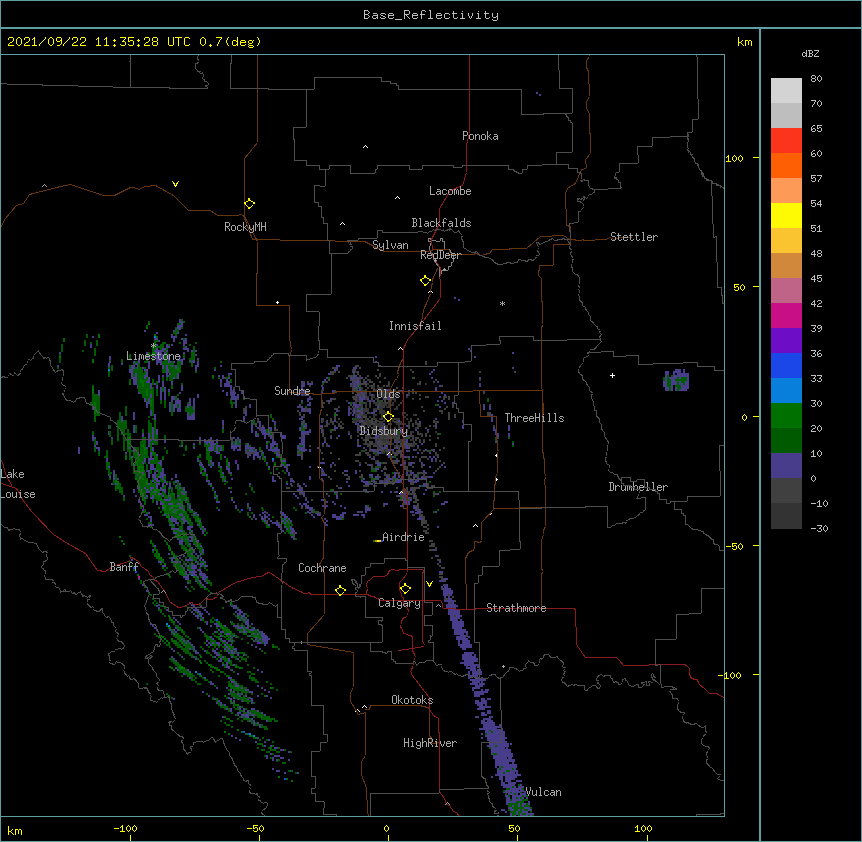Screen dimensions: 862x842
Task: Select the yellow diamond marker below Olds
Action: [x=388, y=417]
